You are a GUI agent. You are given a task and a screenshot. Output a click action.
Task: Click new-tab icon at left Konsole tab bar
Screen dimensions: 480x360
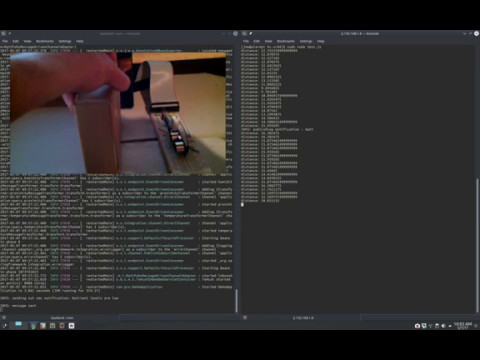[3, 318]
